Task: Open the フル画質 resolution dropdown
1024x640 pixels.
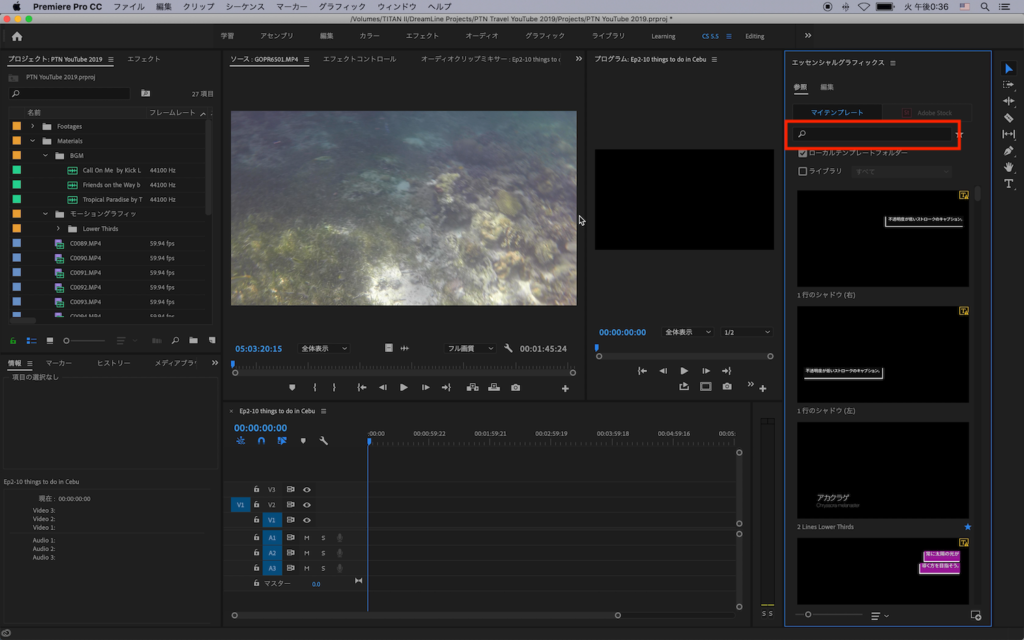Action: click(471, 348)
